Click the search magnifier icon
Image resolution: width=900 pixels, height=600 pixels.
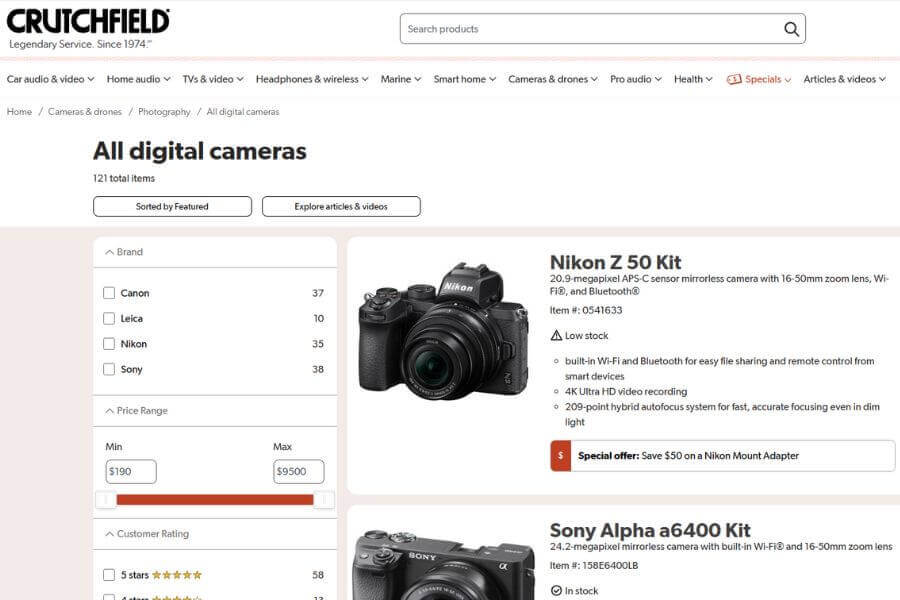(x=791, y=29)
